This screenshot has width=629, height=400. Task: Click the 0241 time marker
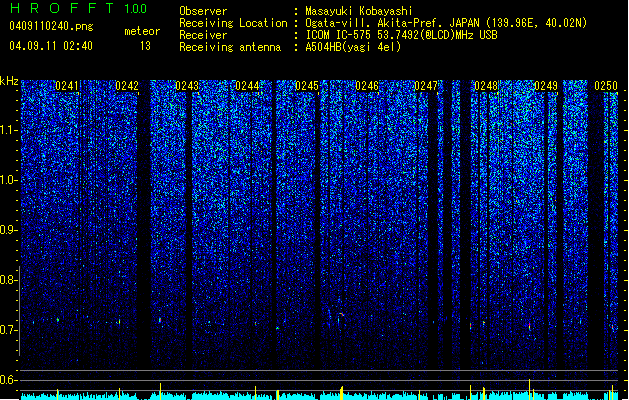click(x=67, y=86)
